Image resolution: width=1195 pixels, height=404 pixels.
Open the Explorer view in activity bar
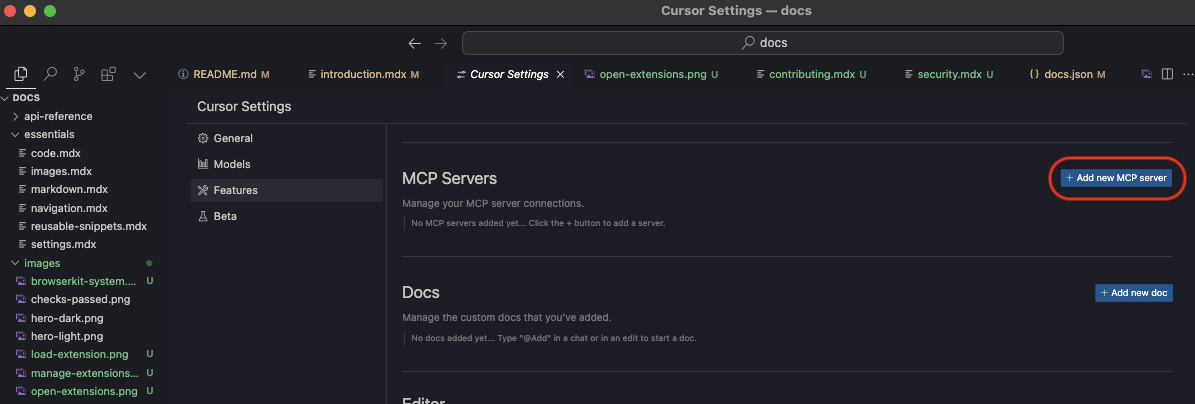tap(21, 74)
